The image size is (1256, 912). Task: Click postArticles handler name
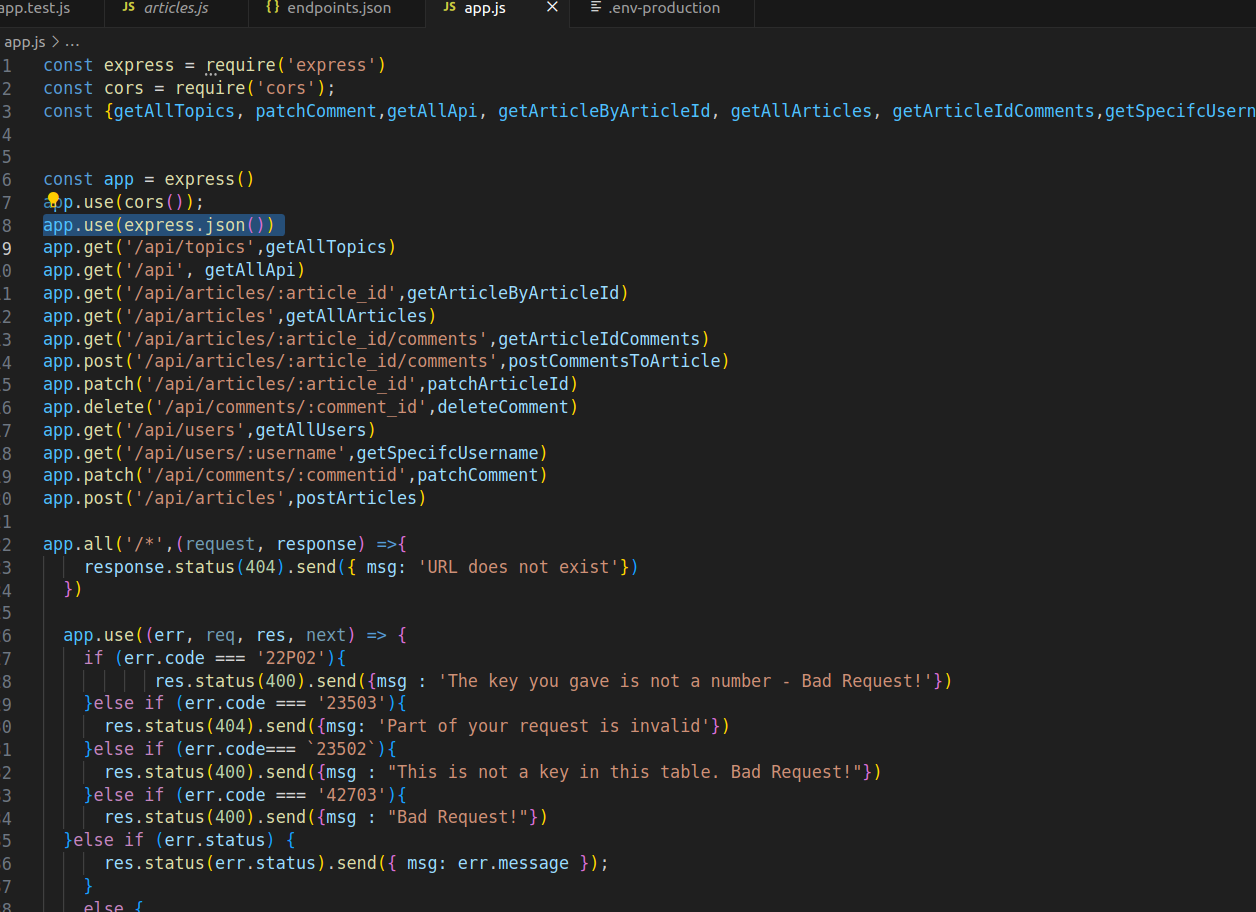click(356, 498)
